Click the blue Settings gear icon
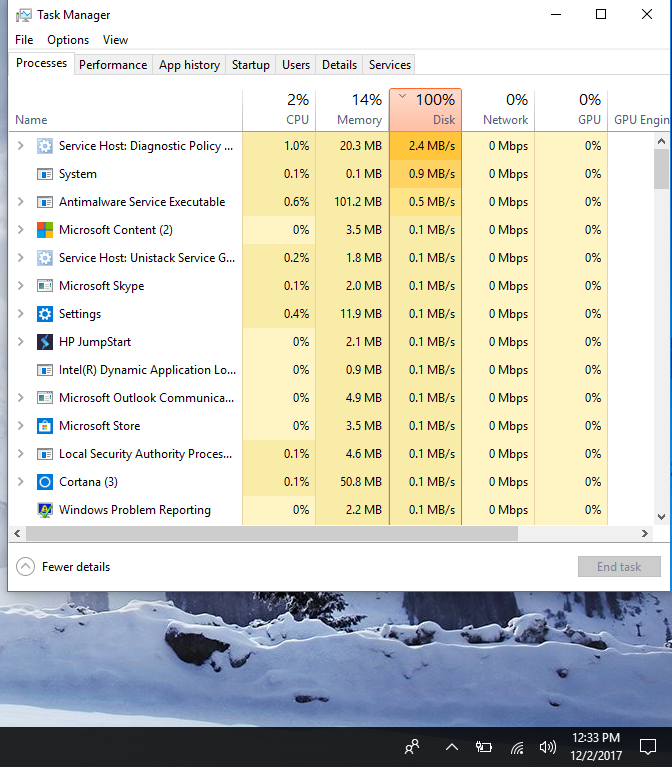 pos(45,314)
